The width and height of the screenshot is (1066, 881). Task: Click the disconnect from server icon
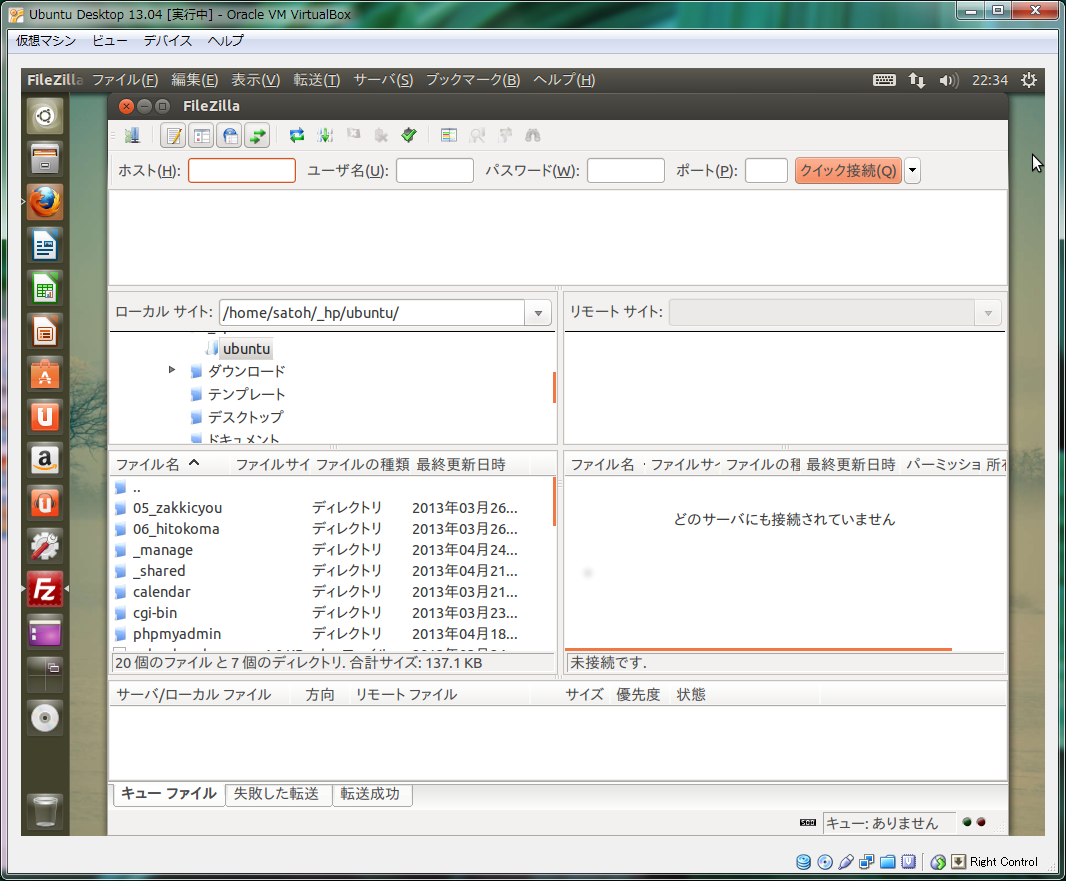point(381,135)
